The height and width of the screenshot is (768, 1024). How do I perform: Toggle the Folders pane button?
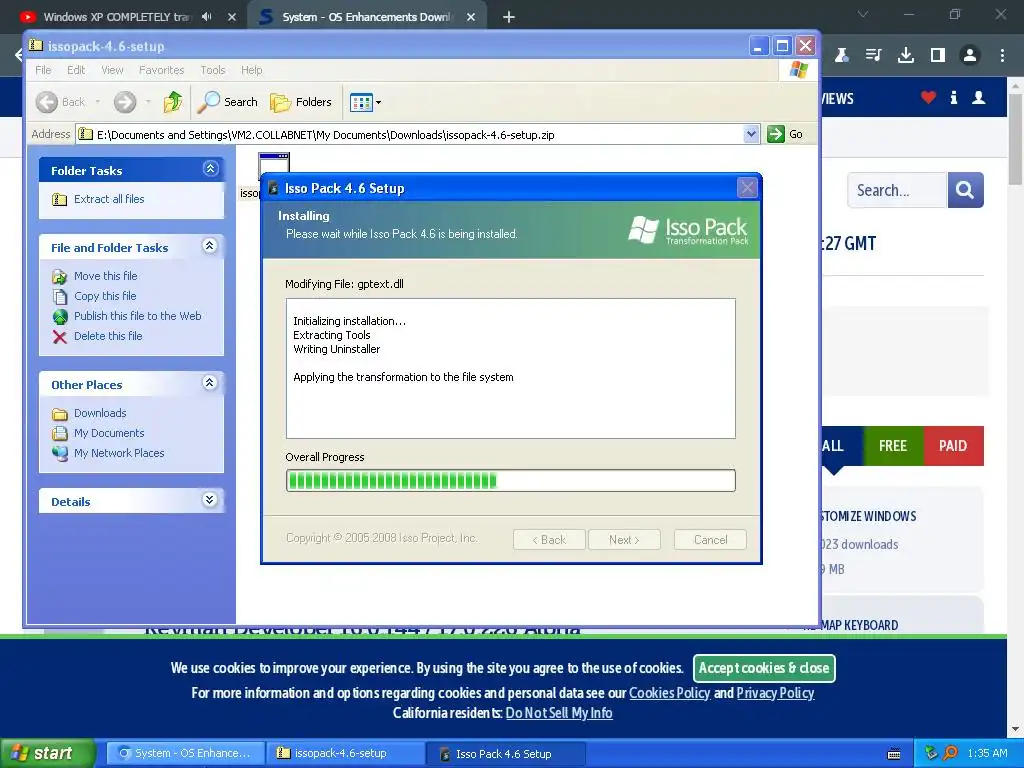[301, 102]
